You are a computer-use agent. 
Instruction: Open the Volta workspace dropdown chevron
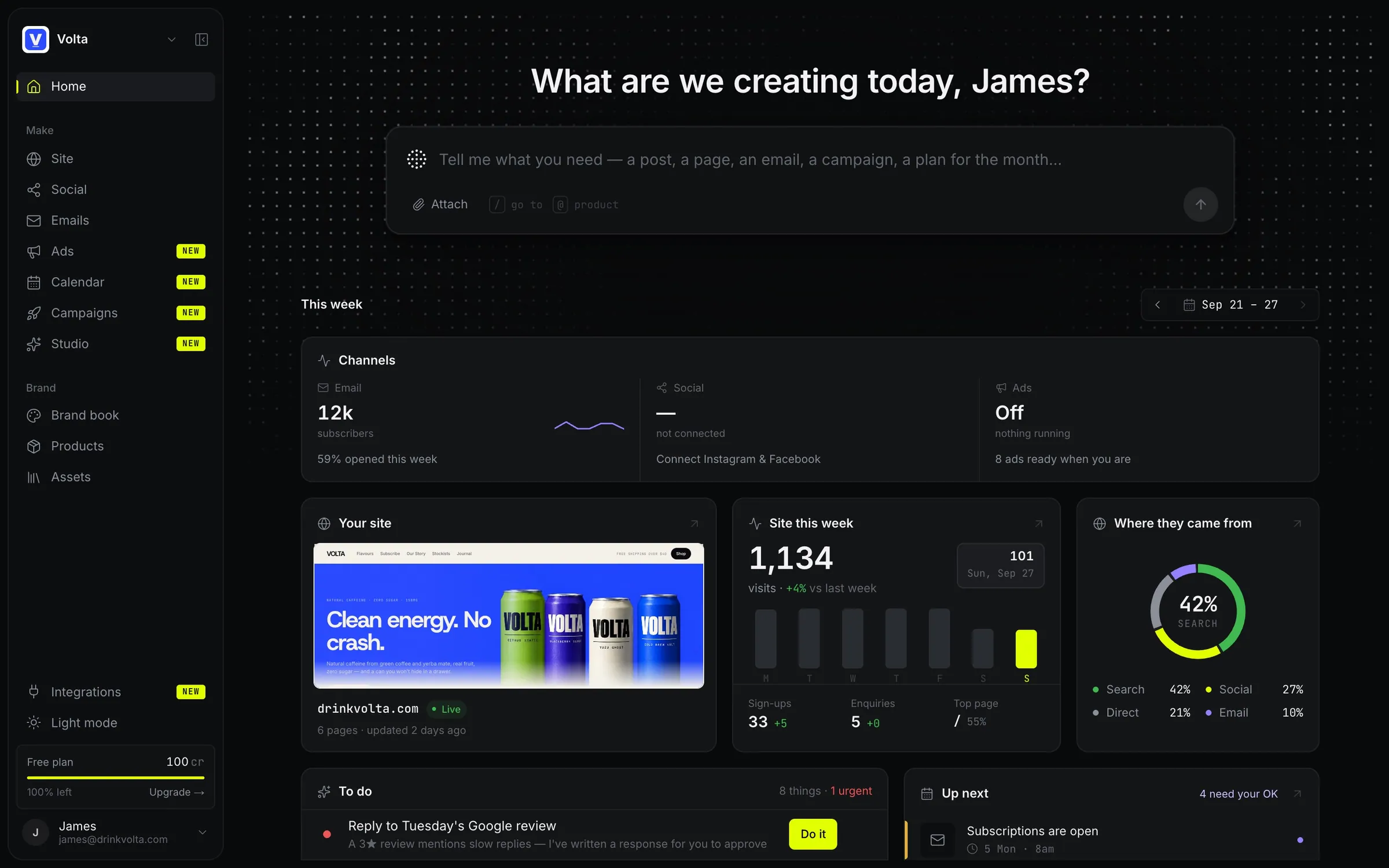point(171,39)
